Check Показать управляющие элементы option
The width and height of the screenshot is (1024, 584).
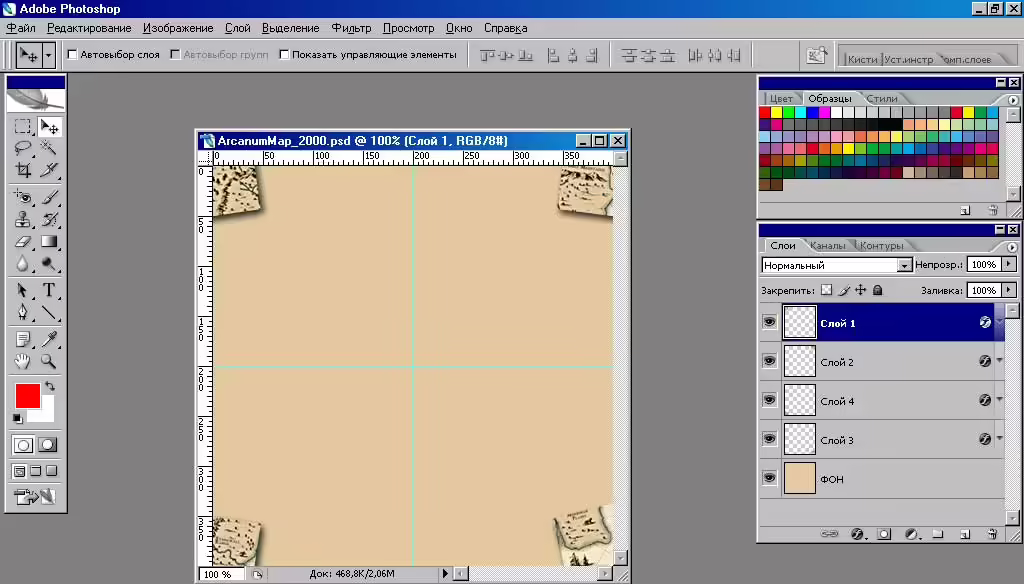tap(284, 55)
